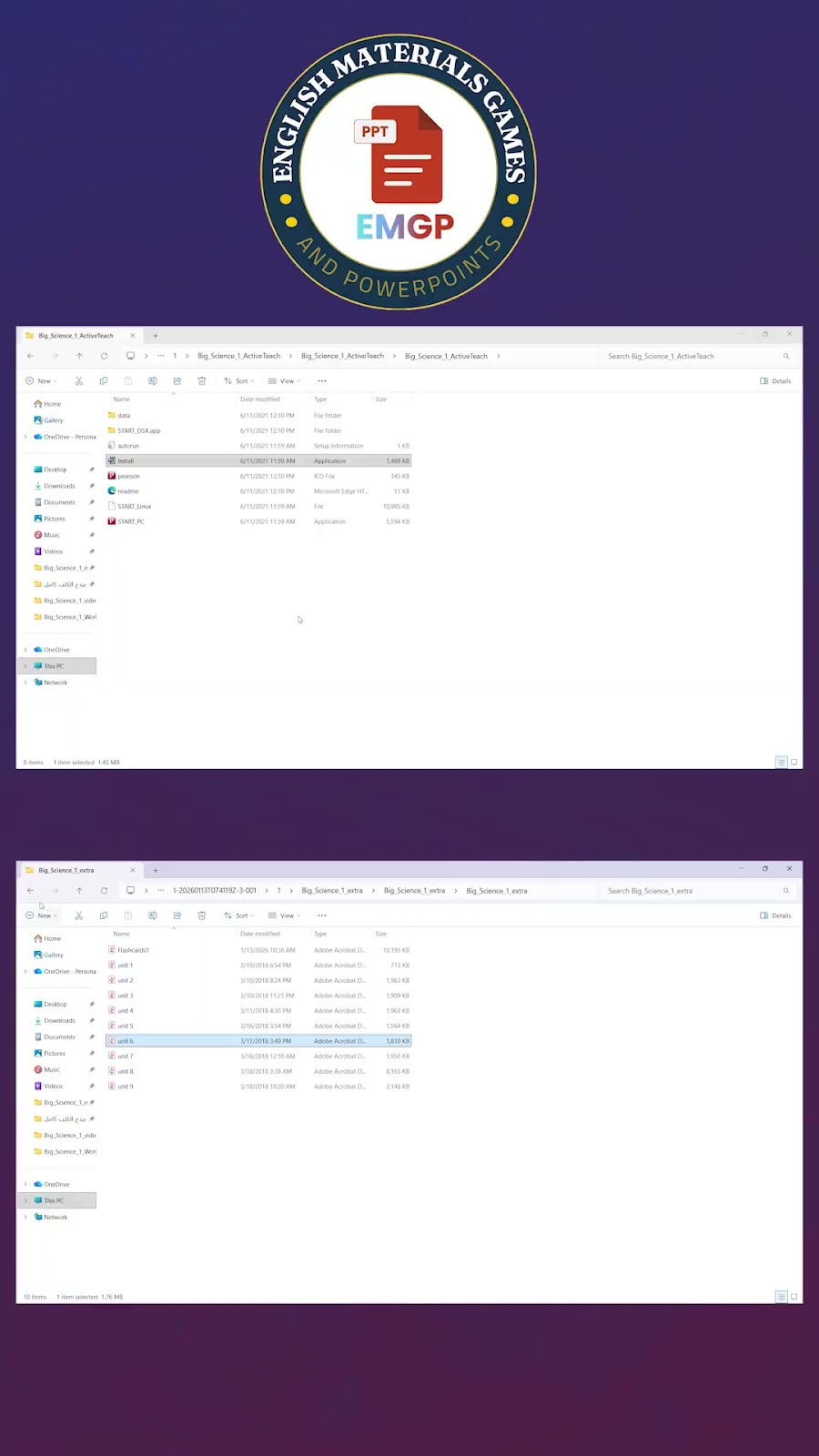This screenshot has width=819, height=1456.
Task: Expand This PC in ActiveTeach sidebar
Action: point(25,666)
